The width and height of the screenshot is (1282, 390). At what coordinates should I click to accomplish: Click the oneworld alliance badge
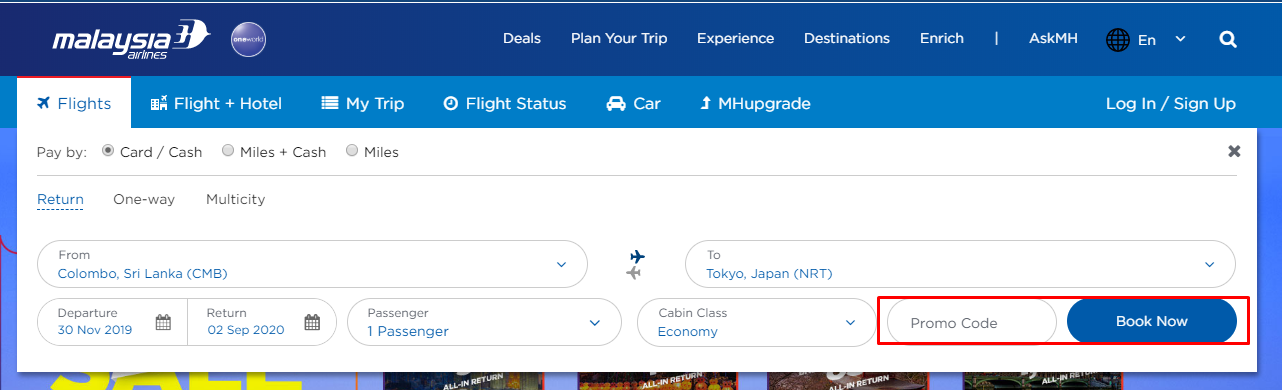coord(248,39)
